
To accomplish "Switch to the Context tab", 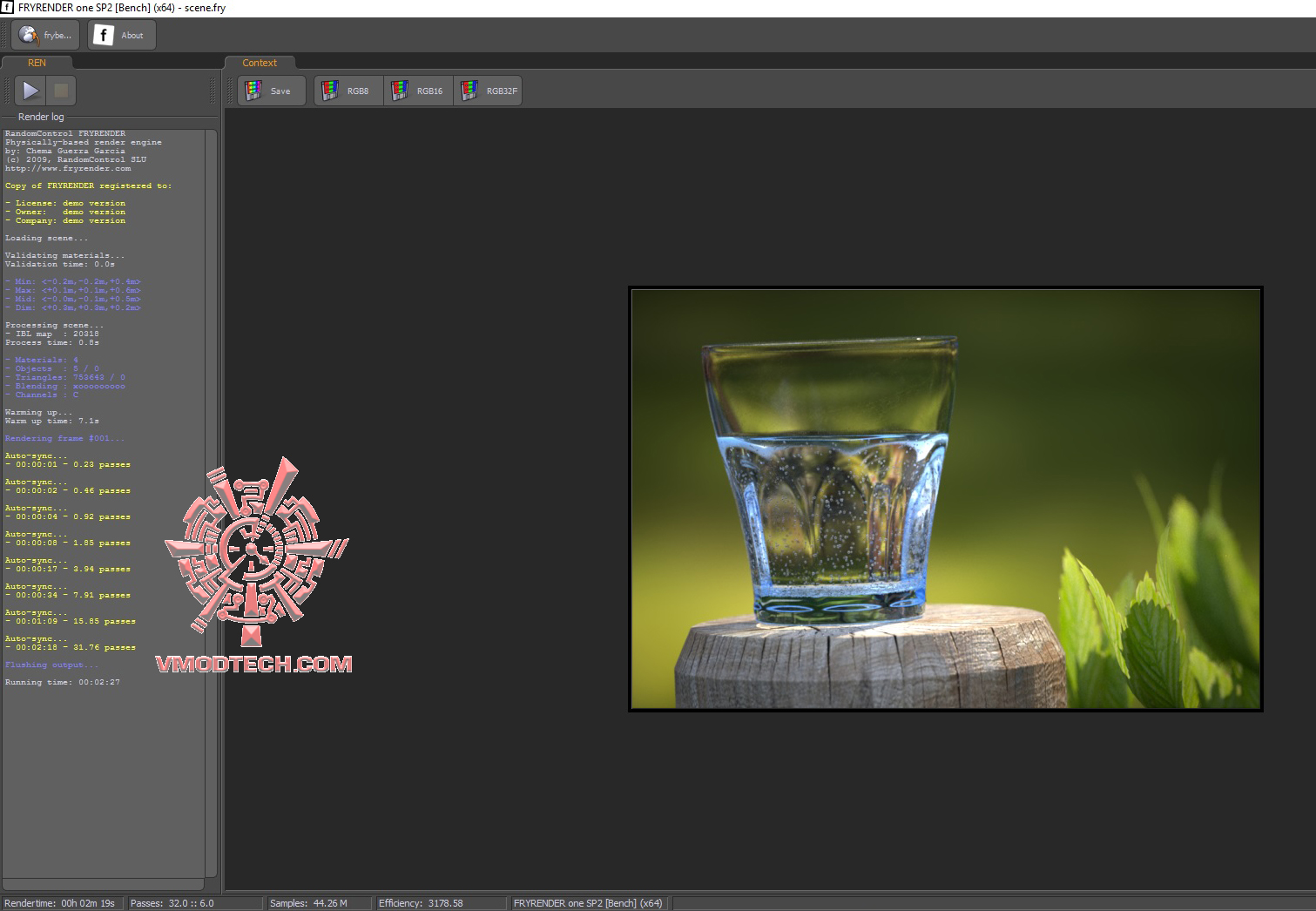I will [x=260, y=63].
